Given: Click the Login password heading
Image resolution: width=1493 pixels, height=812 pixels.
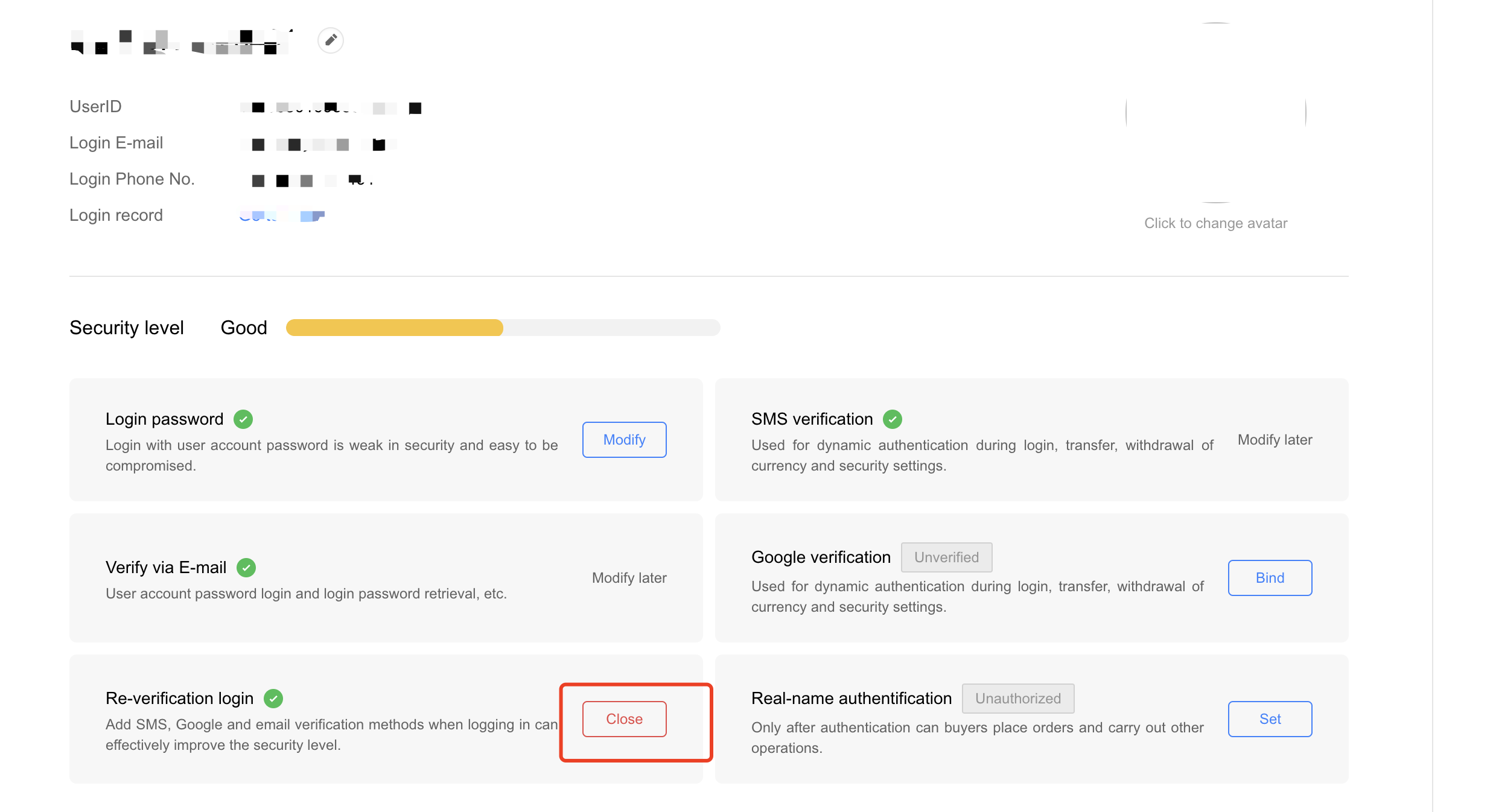Looking at the screenshot, I should (x=165, y=419).
